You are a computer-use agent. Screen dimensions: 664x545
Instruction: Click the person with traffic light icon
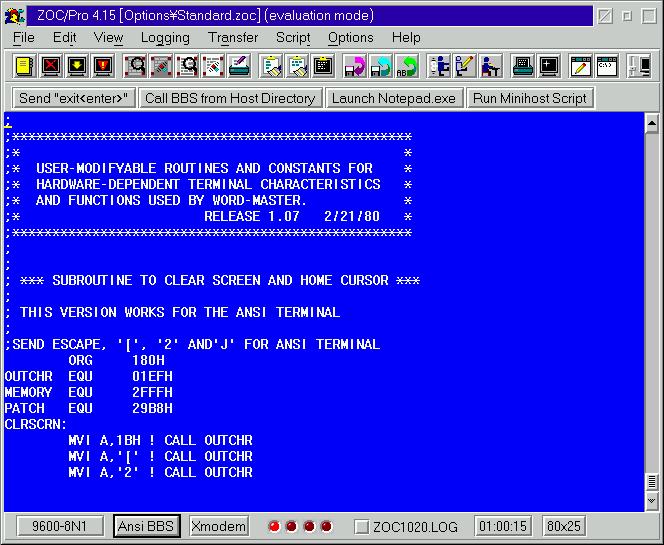[x=438, y=66]
